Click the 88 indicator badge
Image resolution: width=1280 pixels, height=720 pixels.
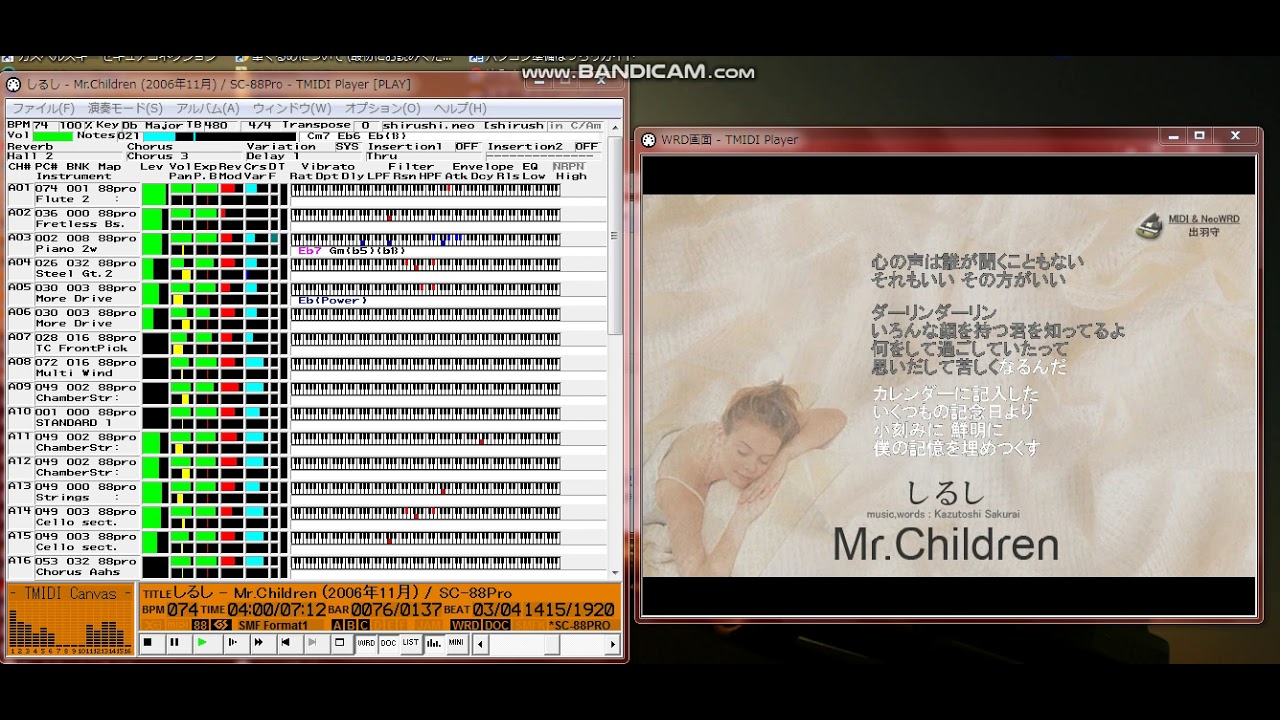click(x=200, y=625)
